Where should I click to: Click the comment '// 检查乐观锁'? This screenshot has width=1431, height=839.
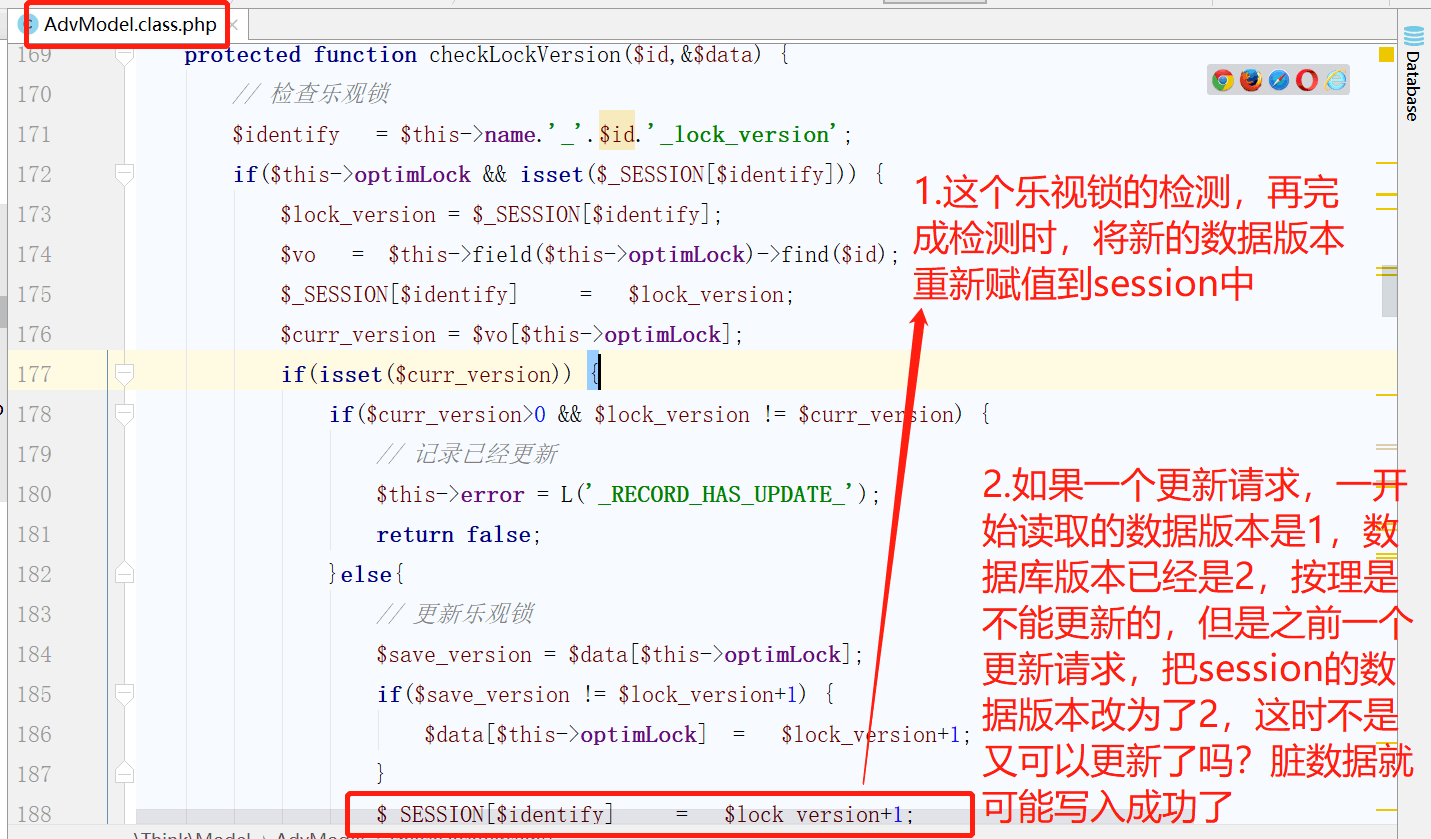tap(311, 94)
